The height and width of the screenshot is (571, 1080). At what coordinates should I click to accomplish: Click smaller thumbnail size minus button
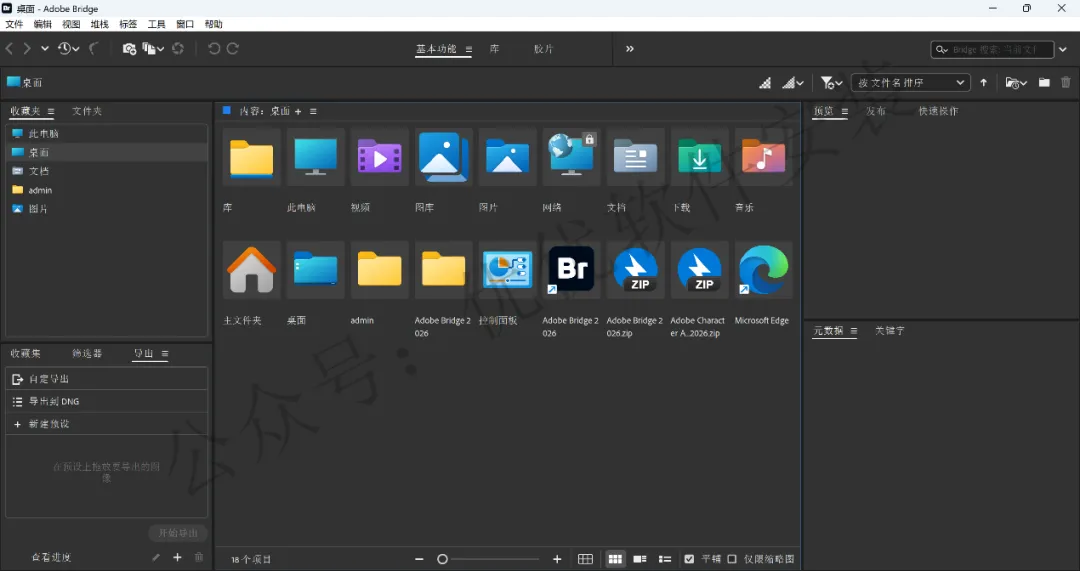[x=419, y=559]
